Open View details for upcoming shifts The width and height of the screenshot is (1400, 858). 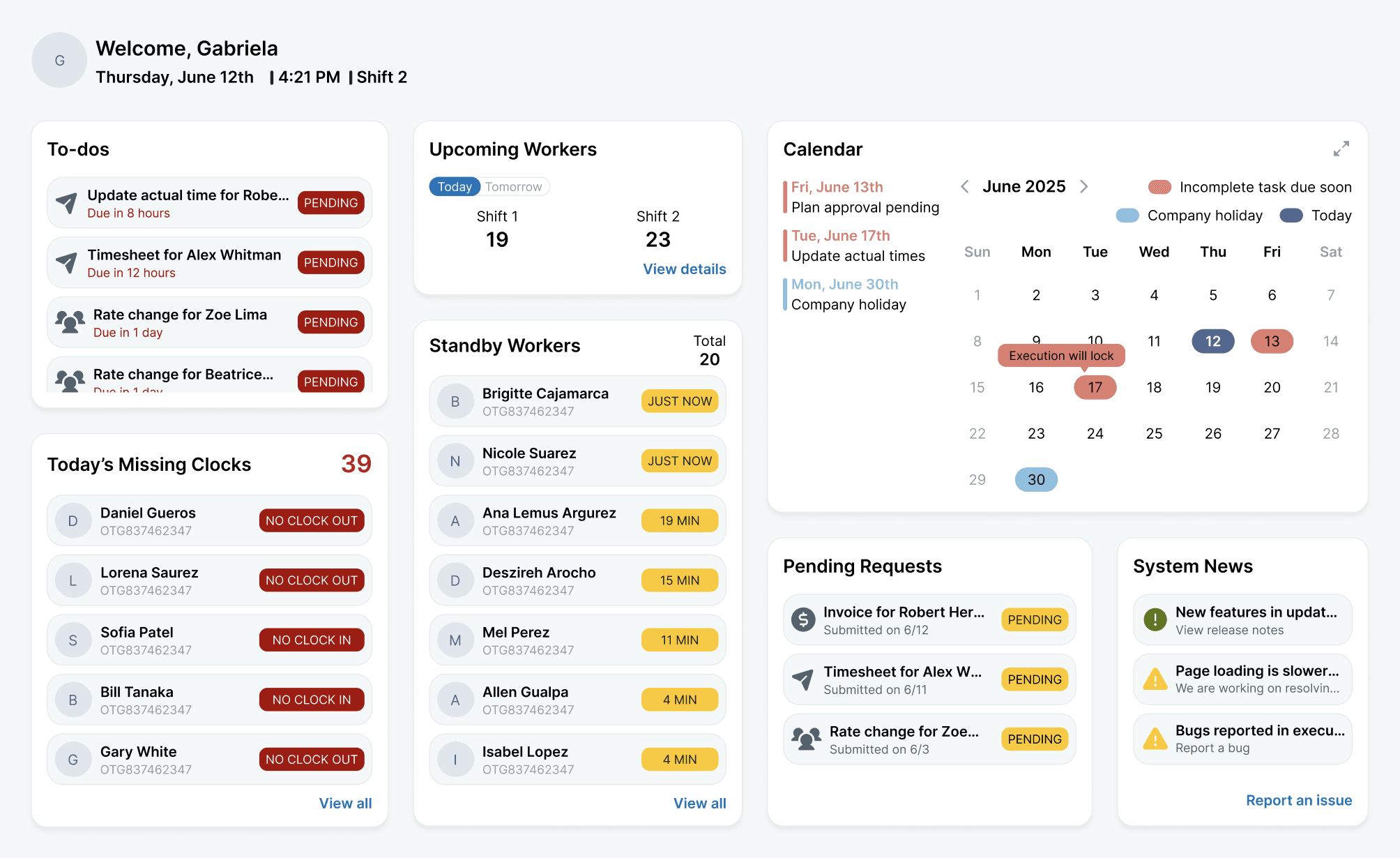[x=684, y=269]
